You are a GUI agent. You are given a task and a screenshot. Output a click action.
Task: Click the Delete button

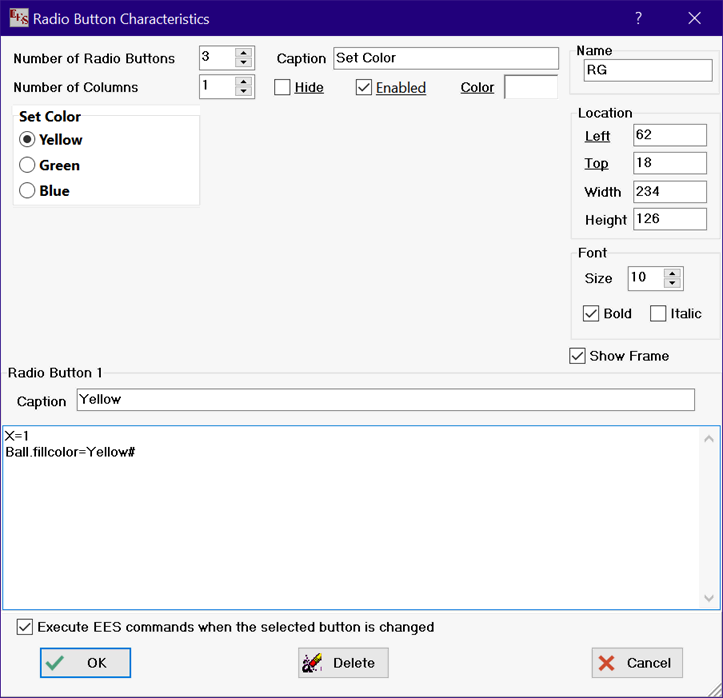[x=343, y=662]
